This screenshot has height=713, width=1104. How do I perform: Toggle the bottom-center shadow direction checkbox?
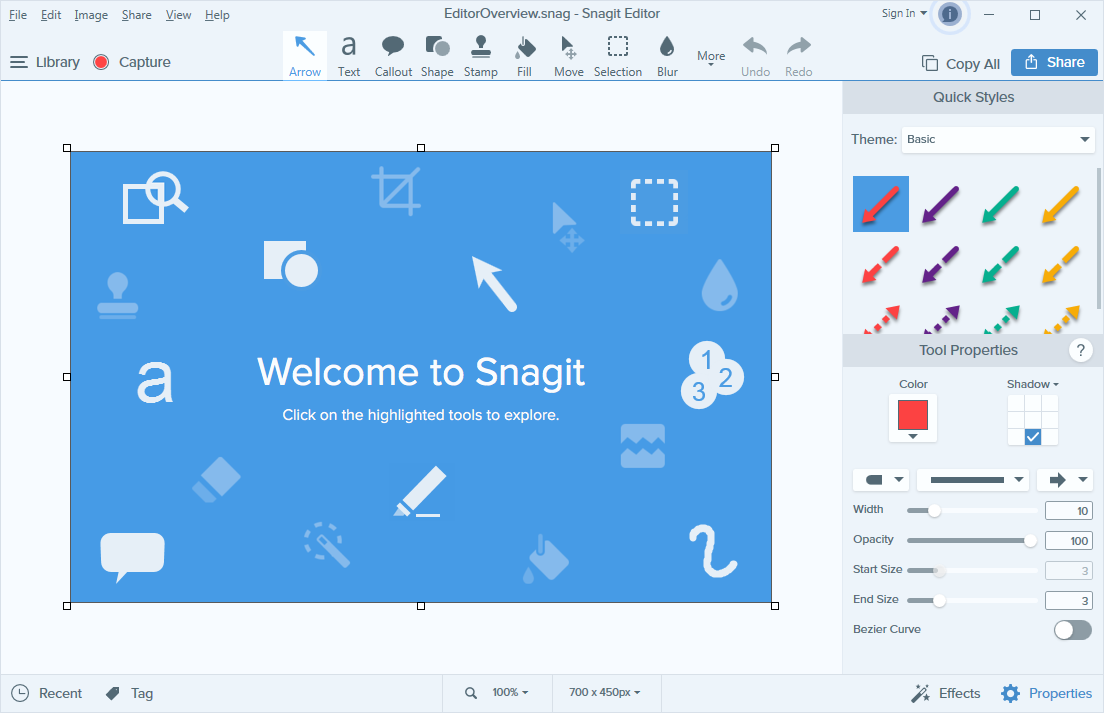pos(1033,437)
